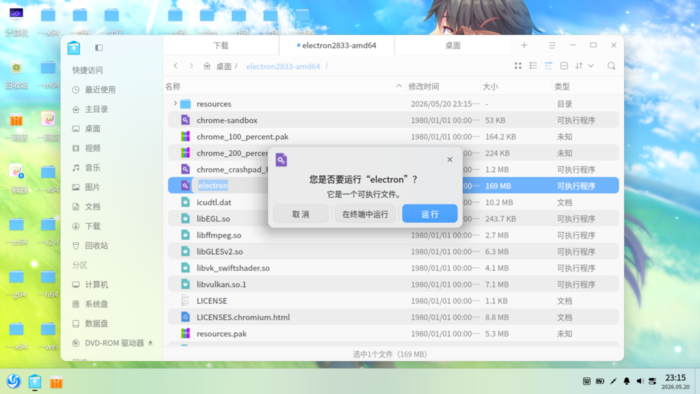The image size is (700, 394).
Task: Open the launcher icon in taskbar
Action: 13,382
